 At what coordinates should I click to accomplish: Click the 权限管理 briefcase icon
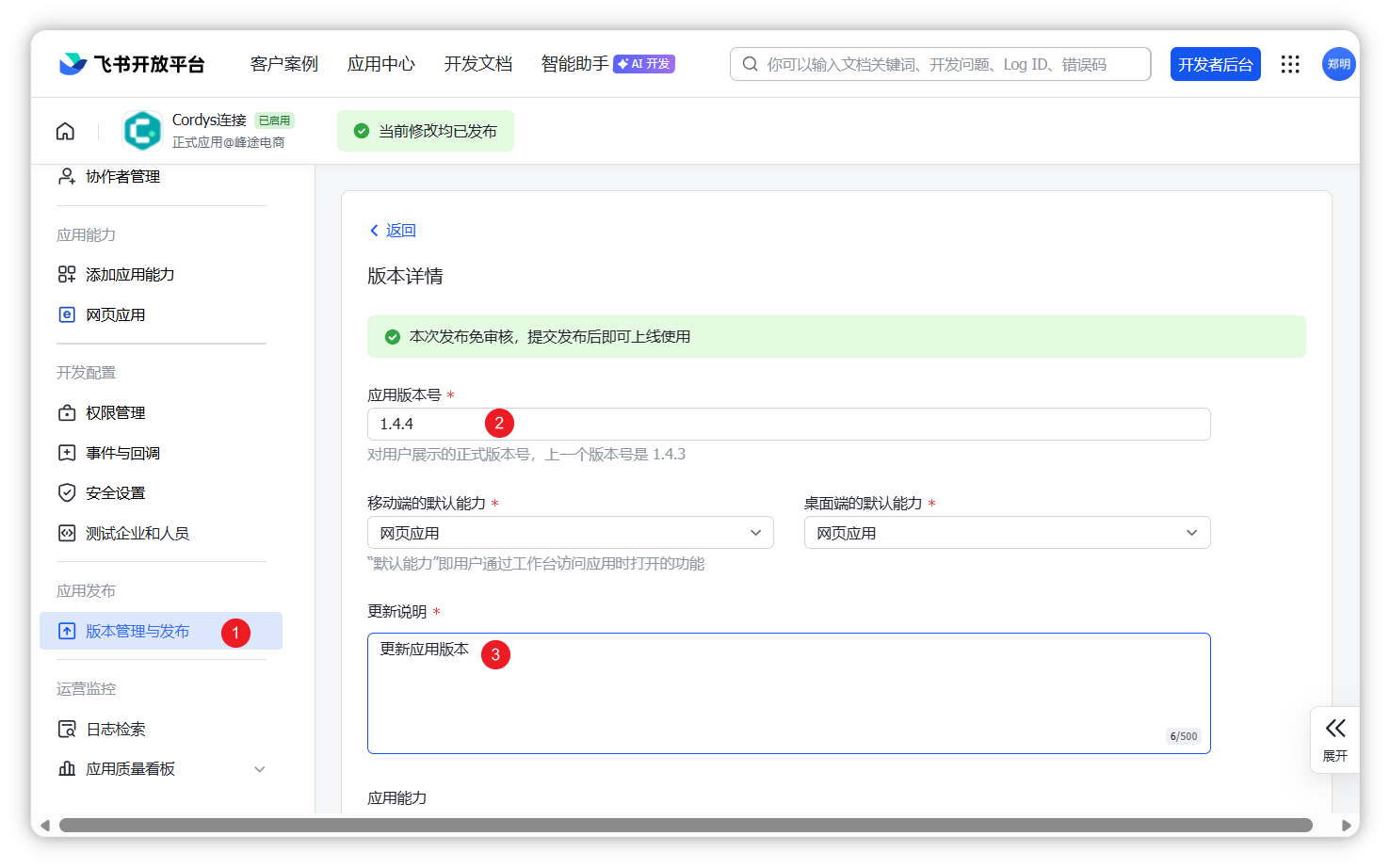(67, 412)
